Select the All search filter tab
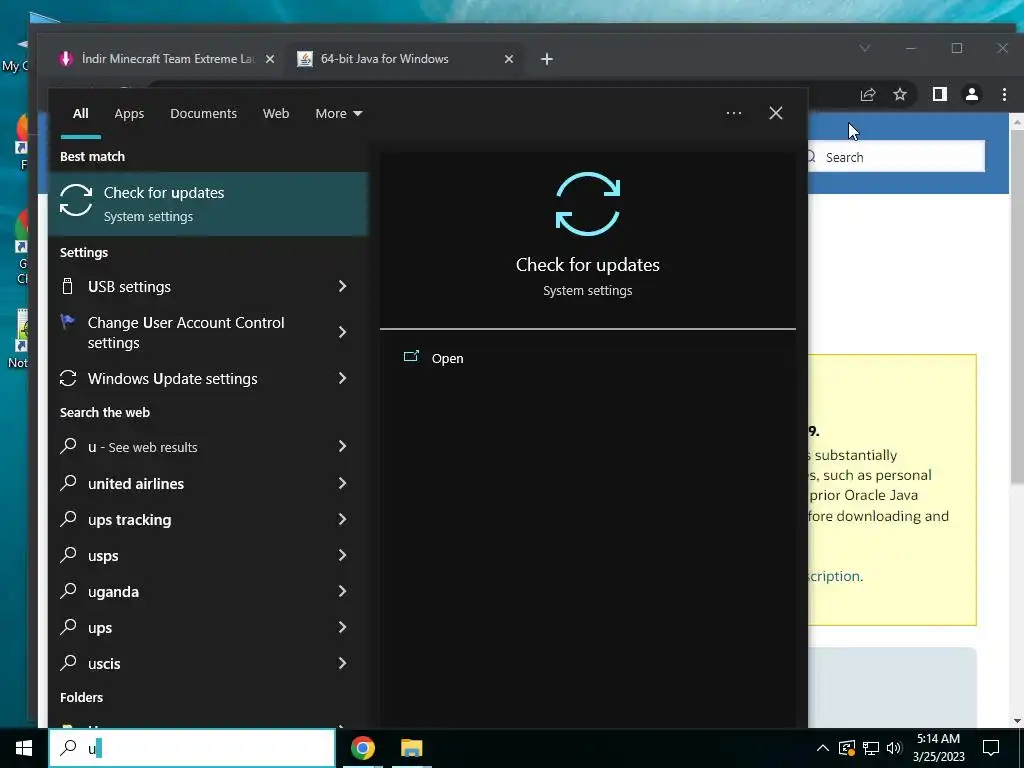 (80, 114)
